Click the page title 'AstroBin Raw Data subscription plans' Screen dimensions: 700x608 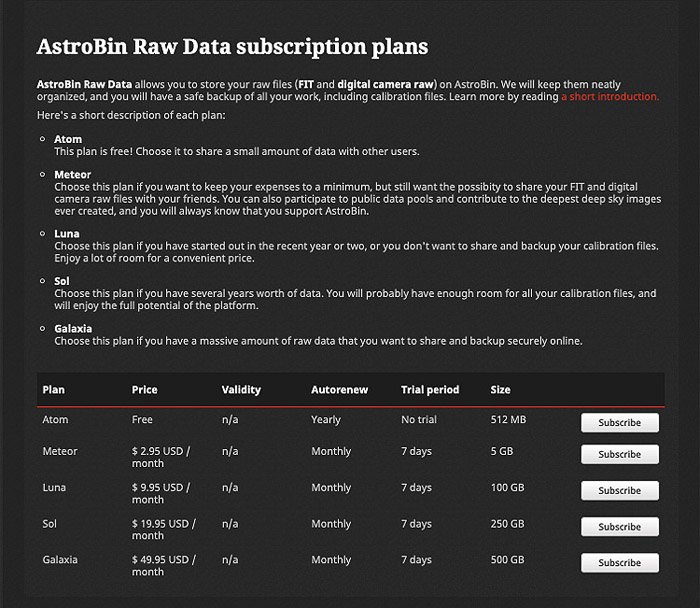[232, 47]
